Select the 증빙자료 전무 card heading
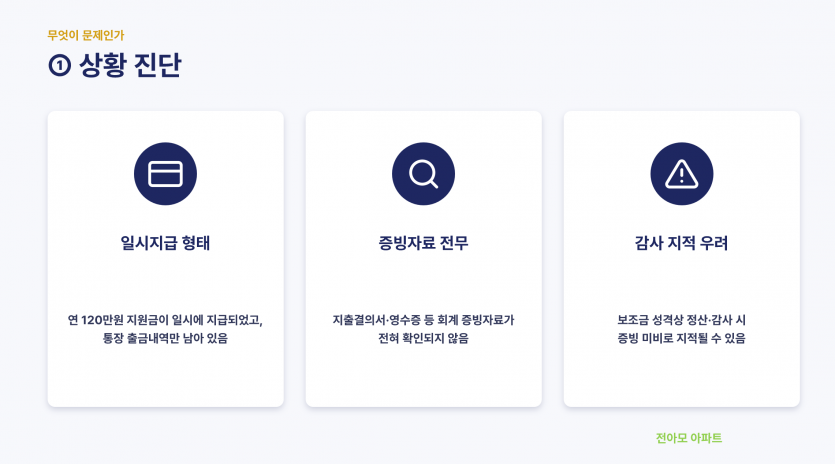The width and height of the screenshot is (835, 464). pos(423,243)
